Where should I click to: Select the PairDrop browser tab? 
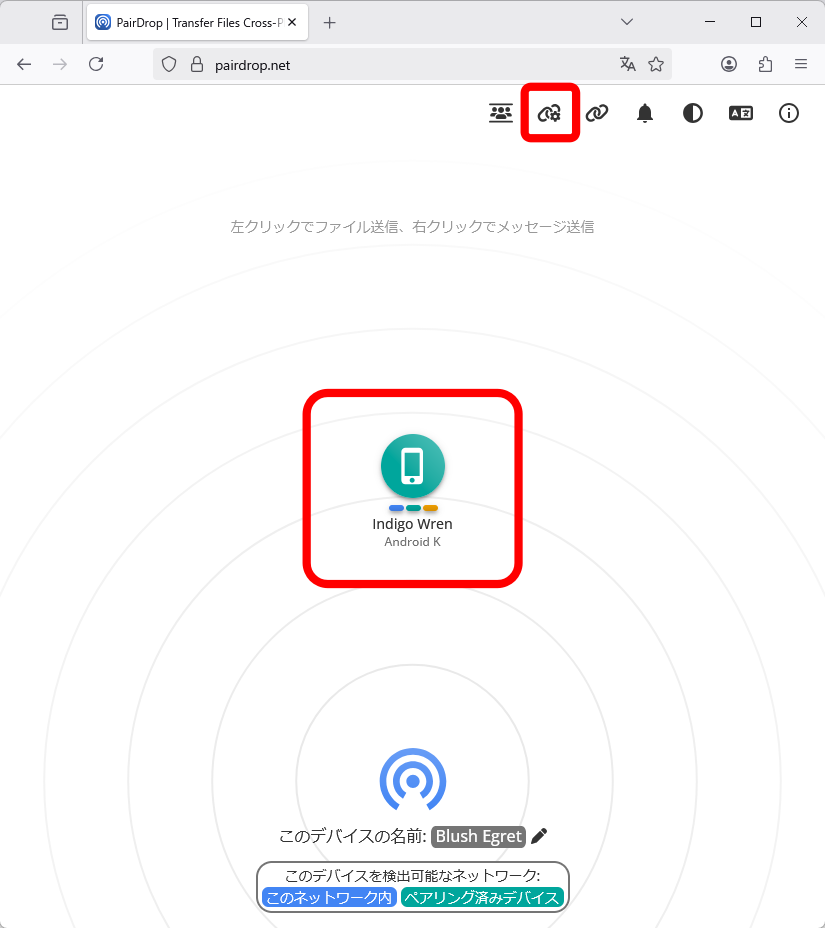[197, 22]
